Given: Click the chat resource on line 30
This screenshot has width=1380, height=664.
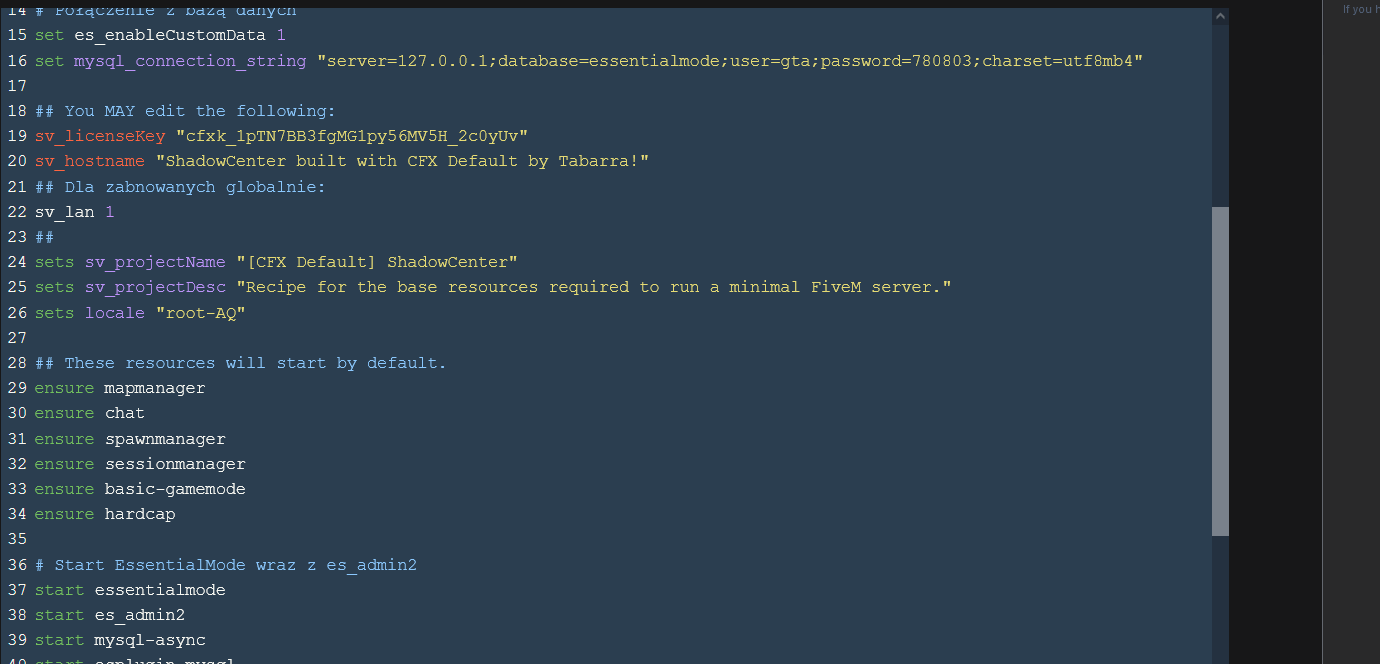Looking at the screenshot, I should pos(124,413).
